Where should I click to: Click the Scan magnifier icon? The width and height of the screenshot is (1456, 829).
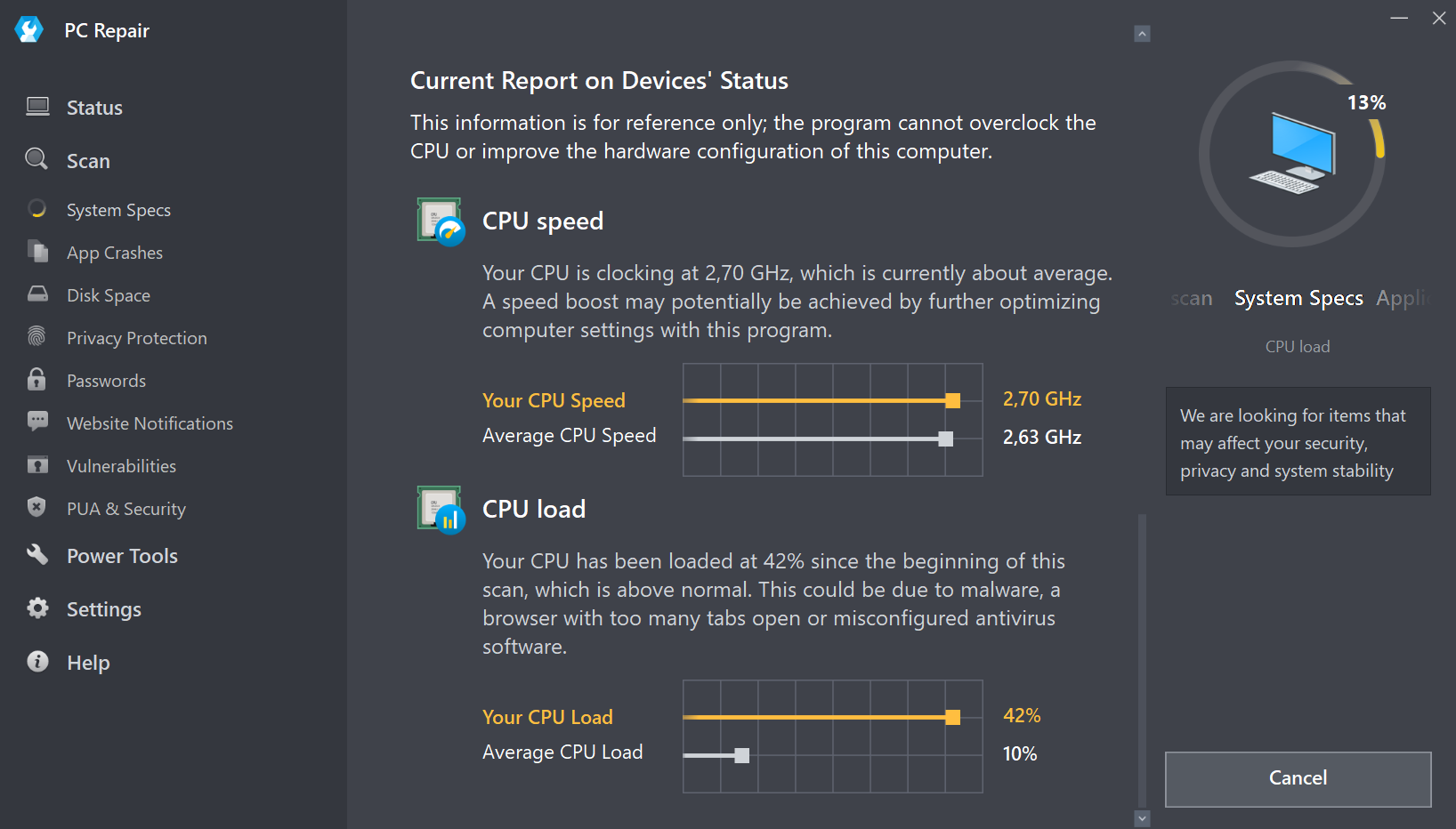(x=36, y=159)
